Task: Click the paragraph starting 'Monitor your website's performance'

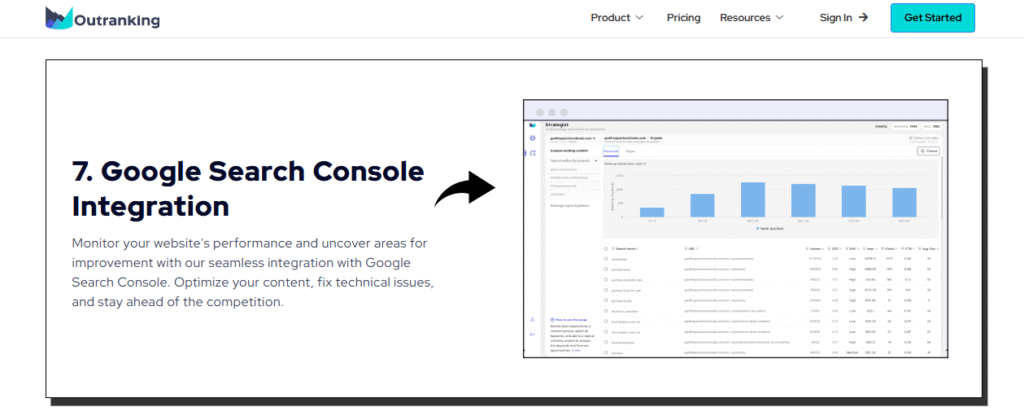Action: 253,272
